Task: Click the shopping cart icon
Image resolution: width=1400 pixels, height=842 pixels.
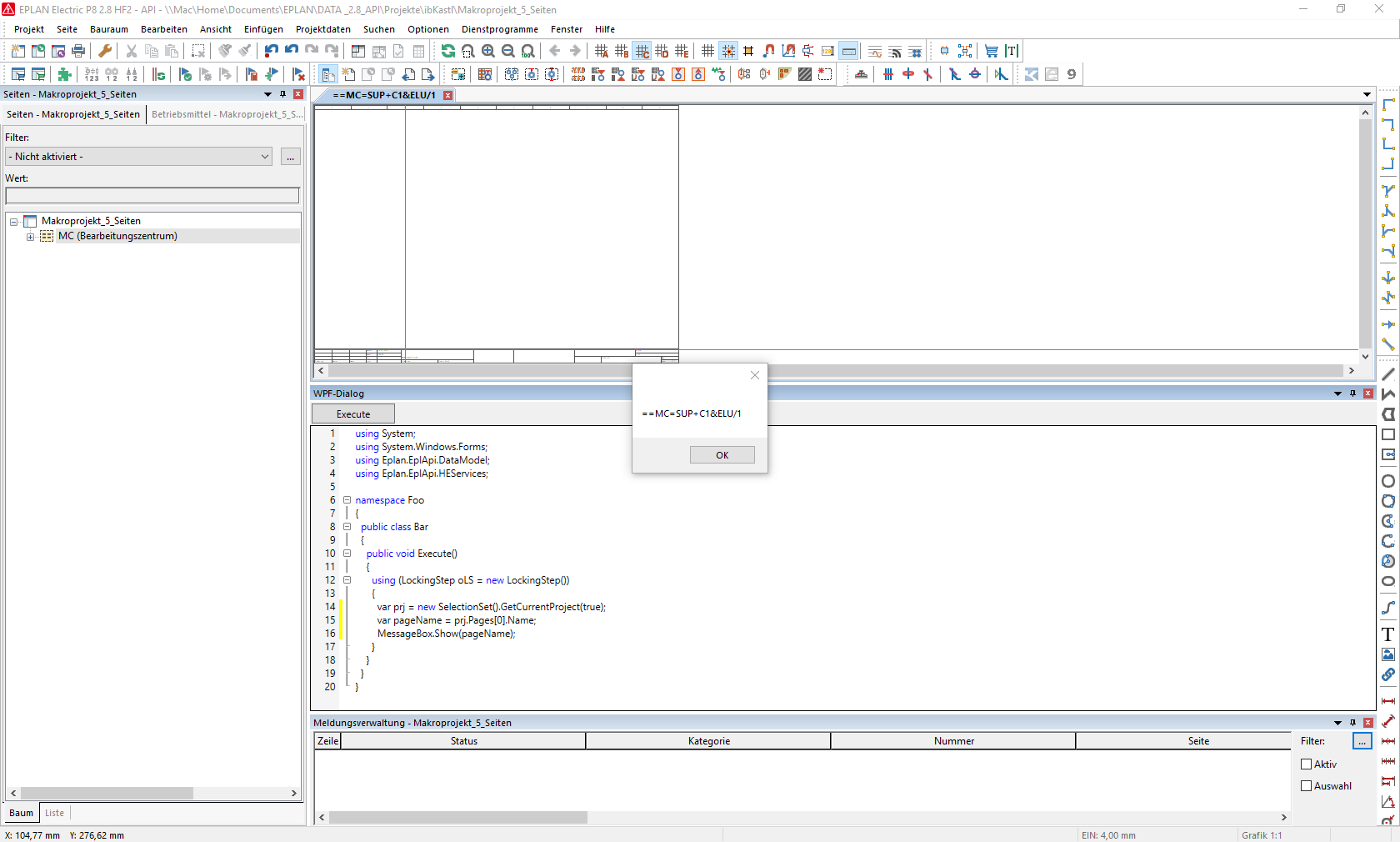Action: coord(992,51)
